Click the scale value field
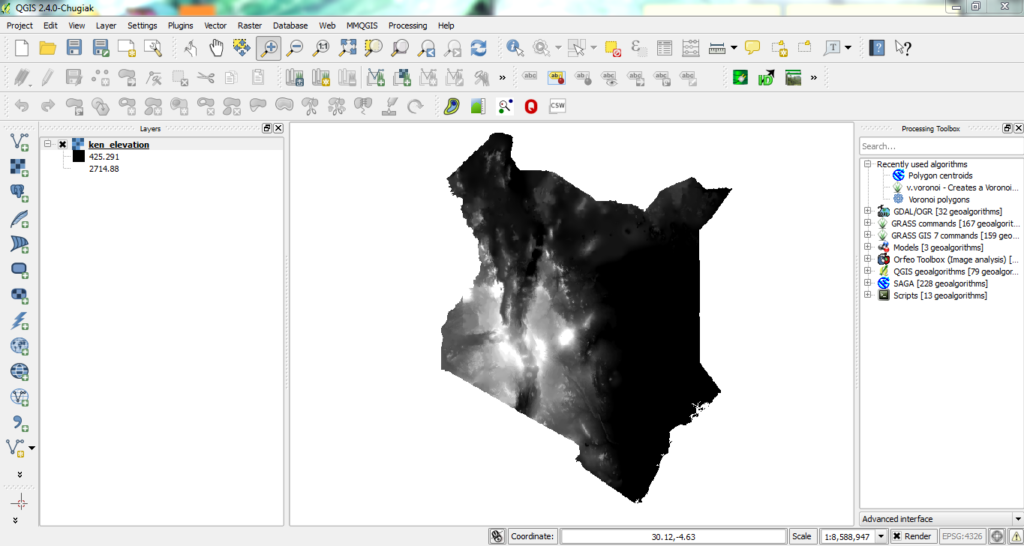 [x=847, y=536]
